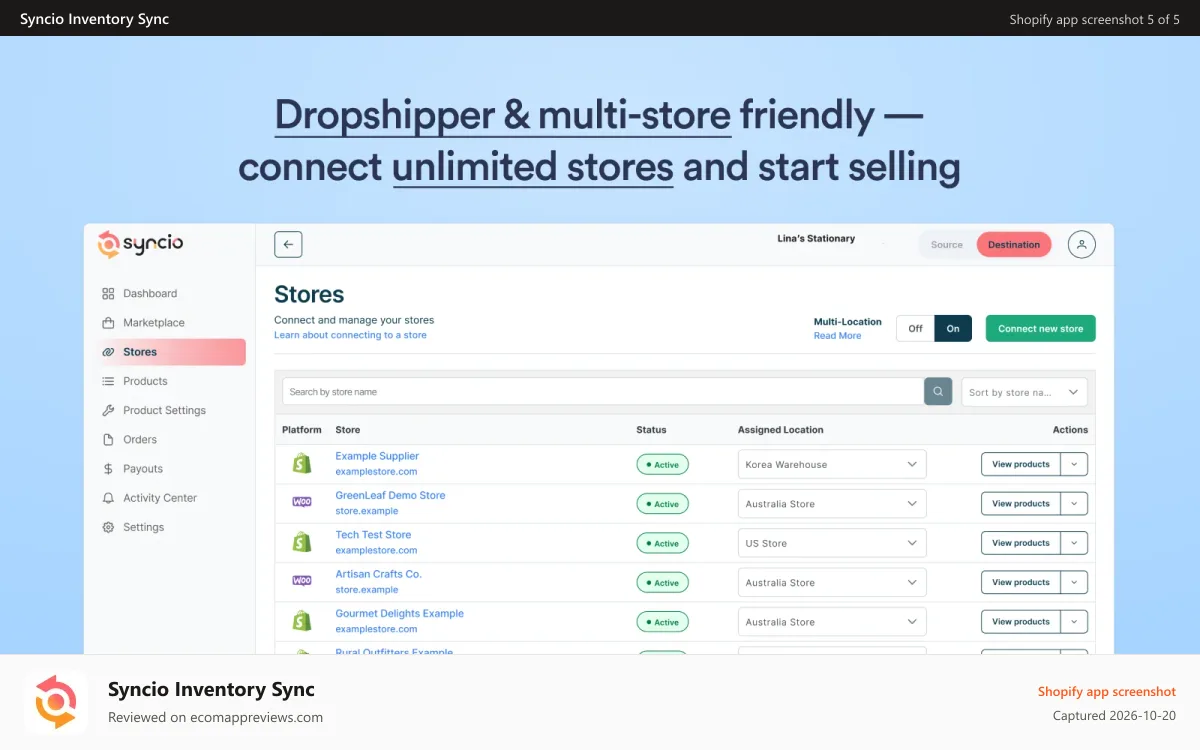This screenshot has height=750, width=1200.
Task: Click the Activity Center bell icon
Action: [108, 498]
